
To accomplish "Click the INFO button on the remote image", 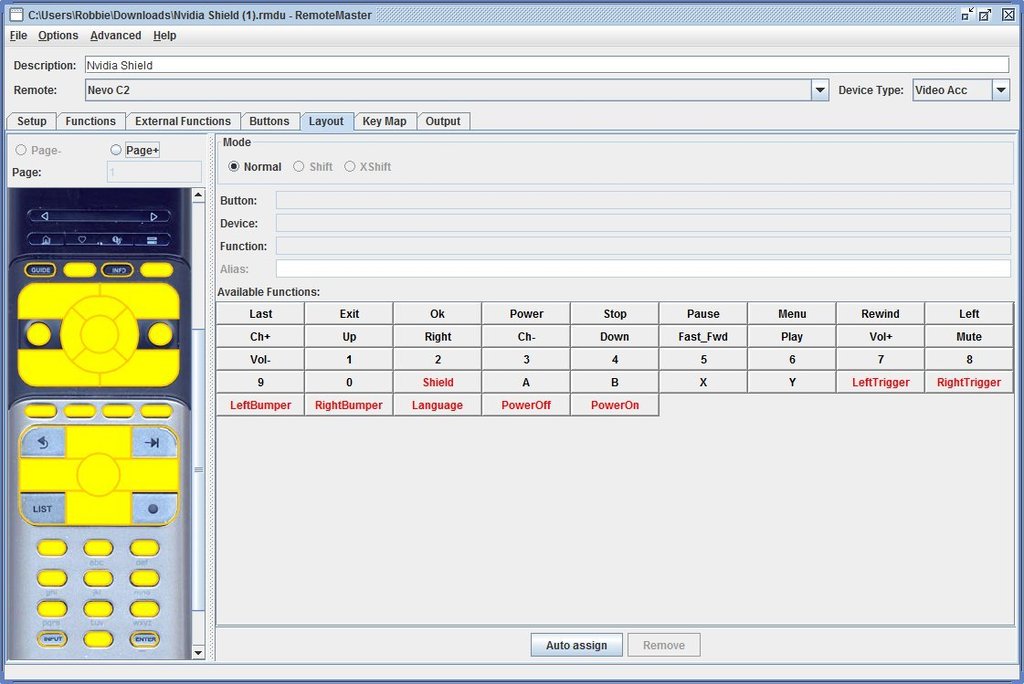I will [118, 270].
